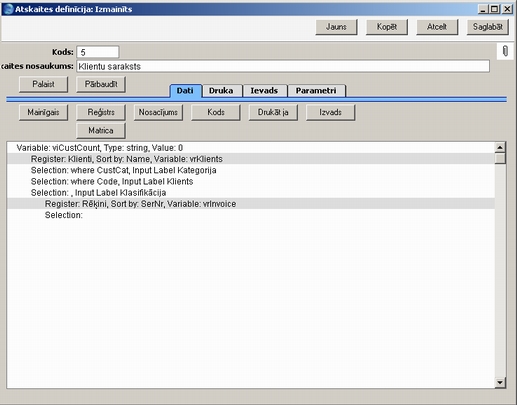Image resolution: width=517 pixels, height=405 pixels.
Task: Click the Kopēt button
Action: point(387,27)
